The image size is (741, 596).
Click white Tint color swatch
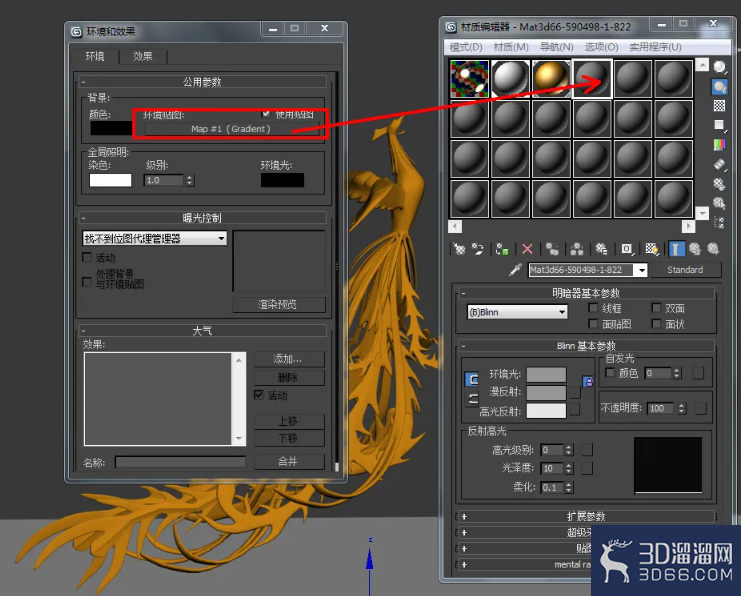[x=110, y=180]
